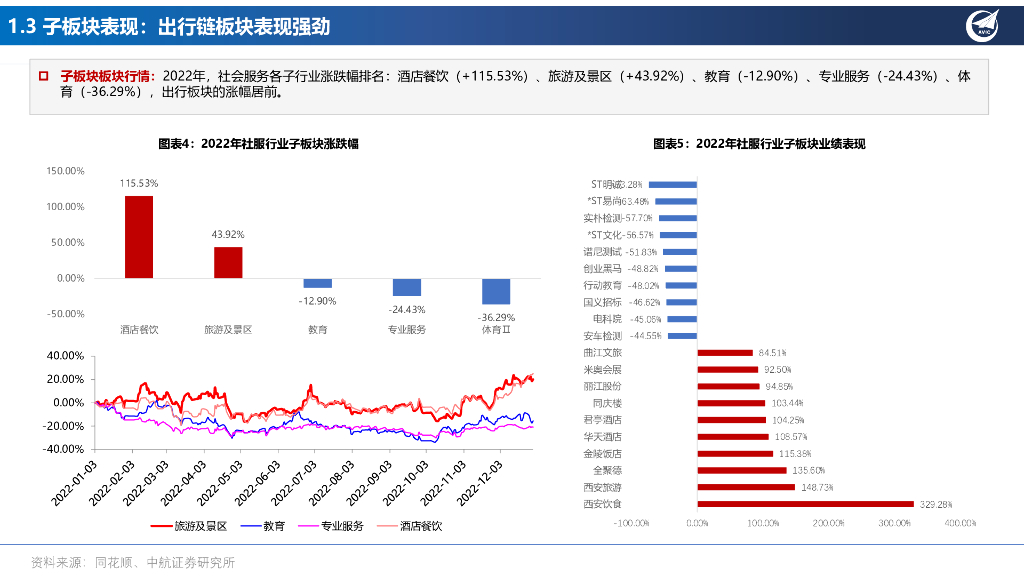The width and height of the screenshot is (1024, 576).
Task: Click the red square bullet before 子板块板块行情
Action: tap(44, 76)
